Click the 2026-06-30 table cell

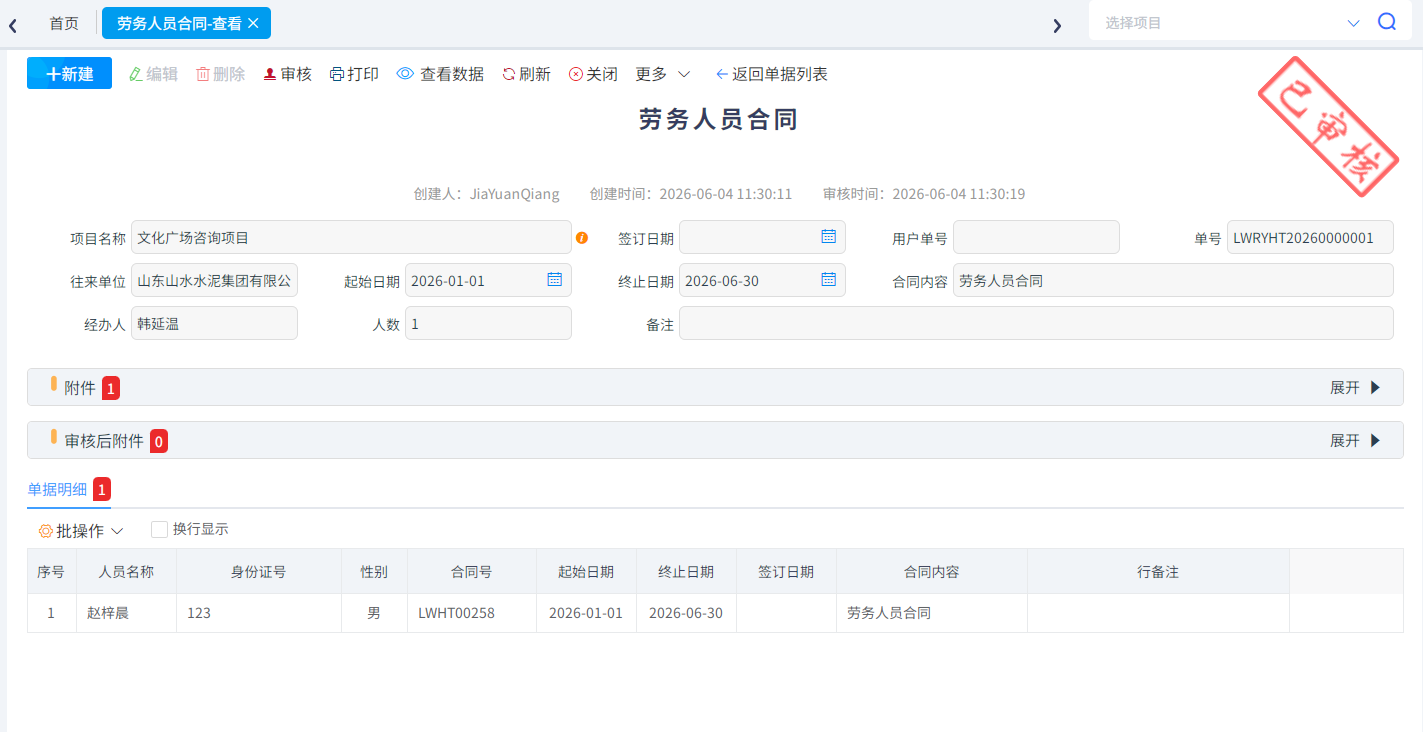pyautogui.click(x=686, y=613)
